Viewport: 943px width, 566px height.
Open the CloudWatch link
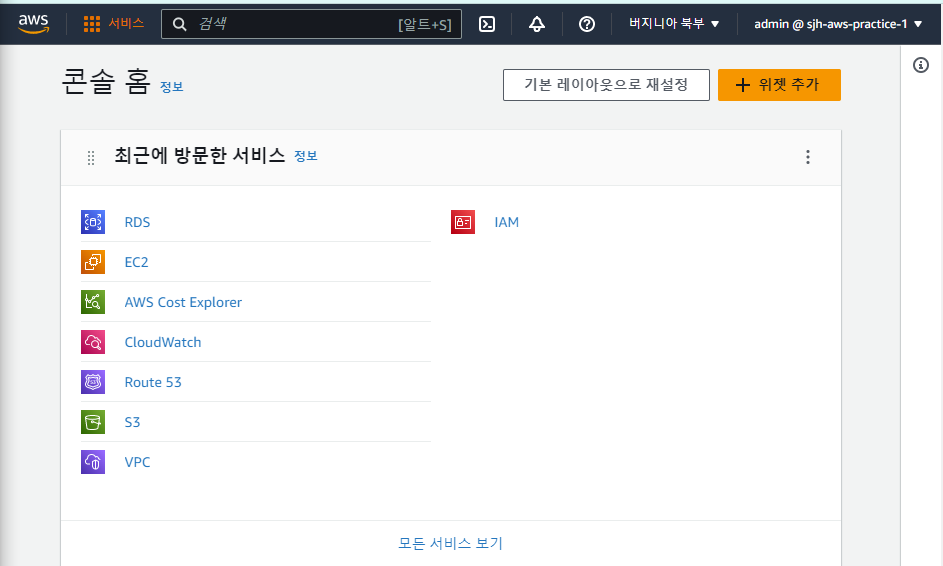point(162,342)
